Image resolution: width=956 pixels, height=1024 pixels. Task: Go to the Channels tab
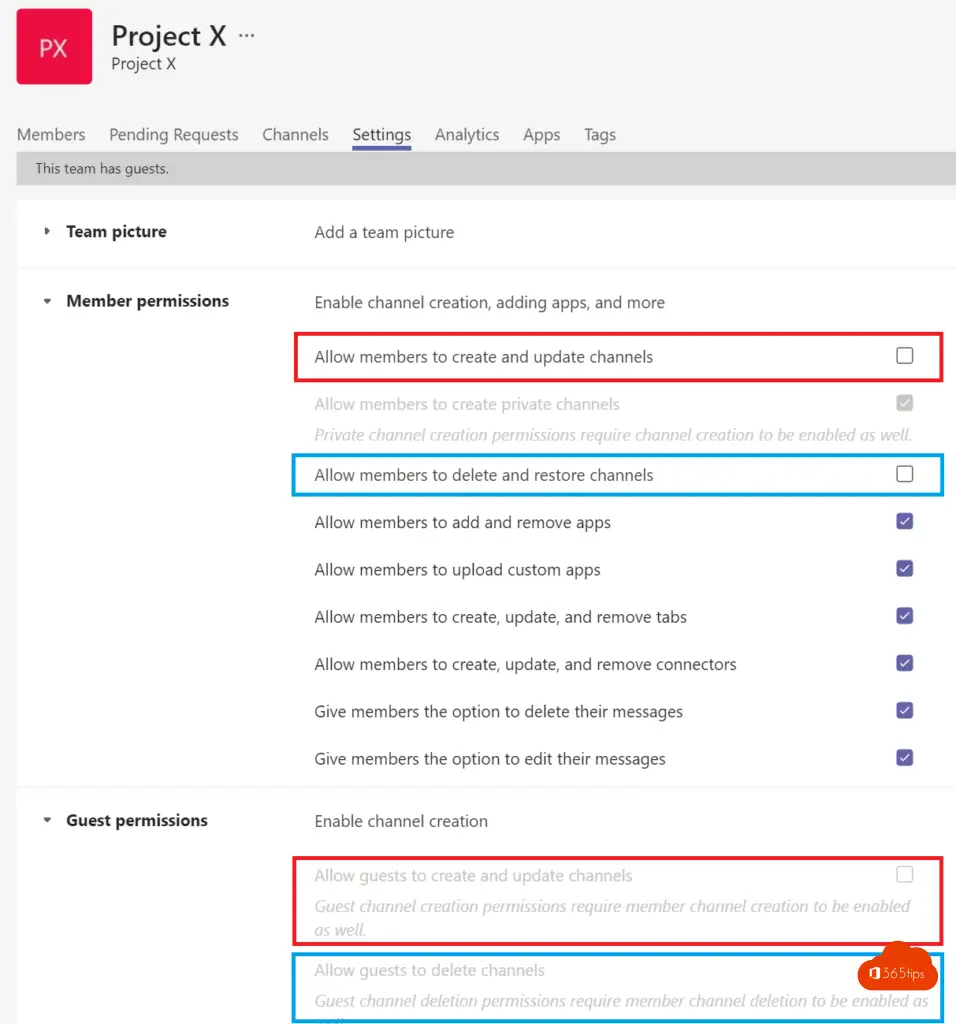click(x=295, y=135)
